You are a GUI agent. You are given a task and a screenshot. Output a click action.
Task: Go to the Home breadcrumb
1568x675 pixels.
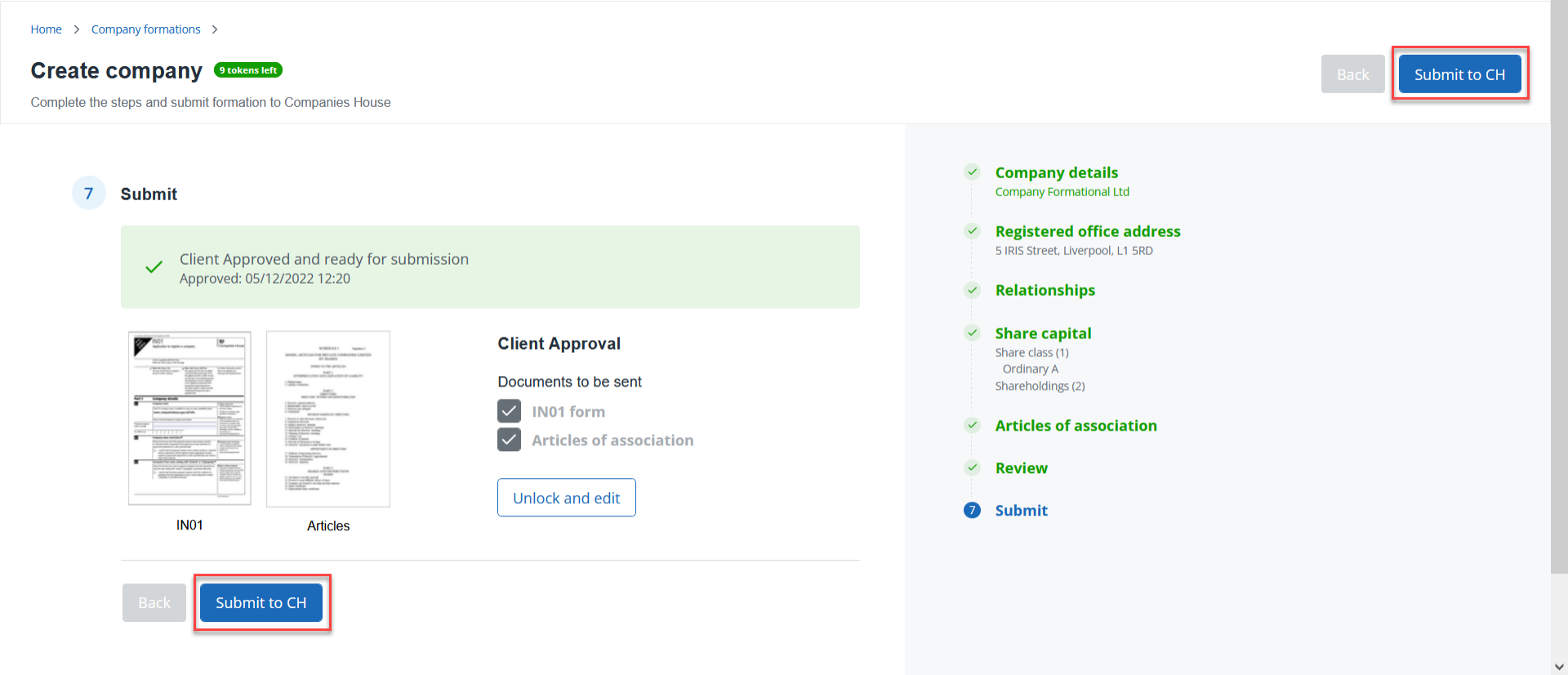pyautogui.click(x=46, y=29)
